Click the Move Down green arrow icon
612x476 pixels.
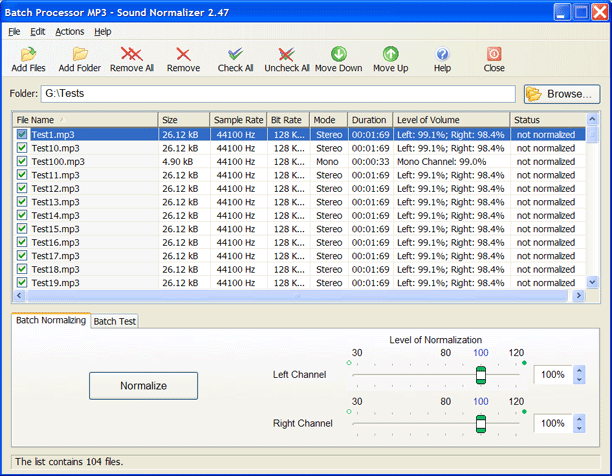coord(339,54)
